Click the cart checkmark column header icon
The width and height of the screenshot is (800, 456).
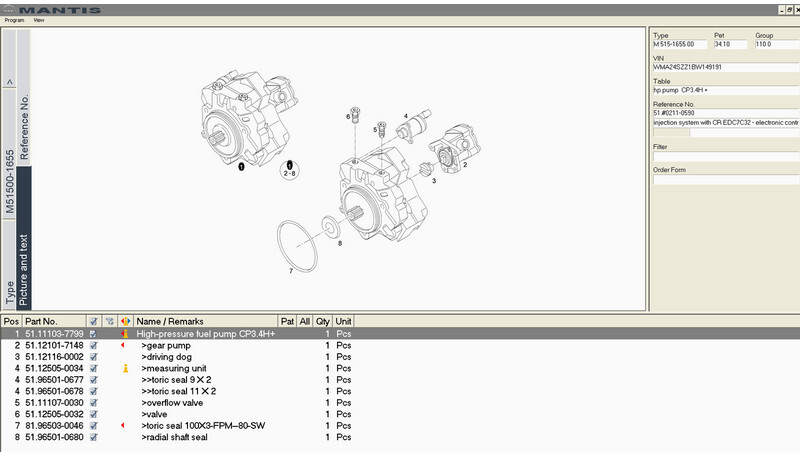tap(93, 321)
